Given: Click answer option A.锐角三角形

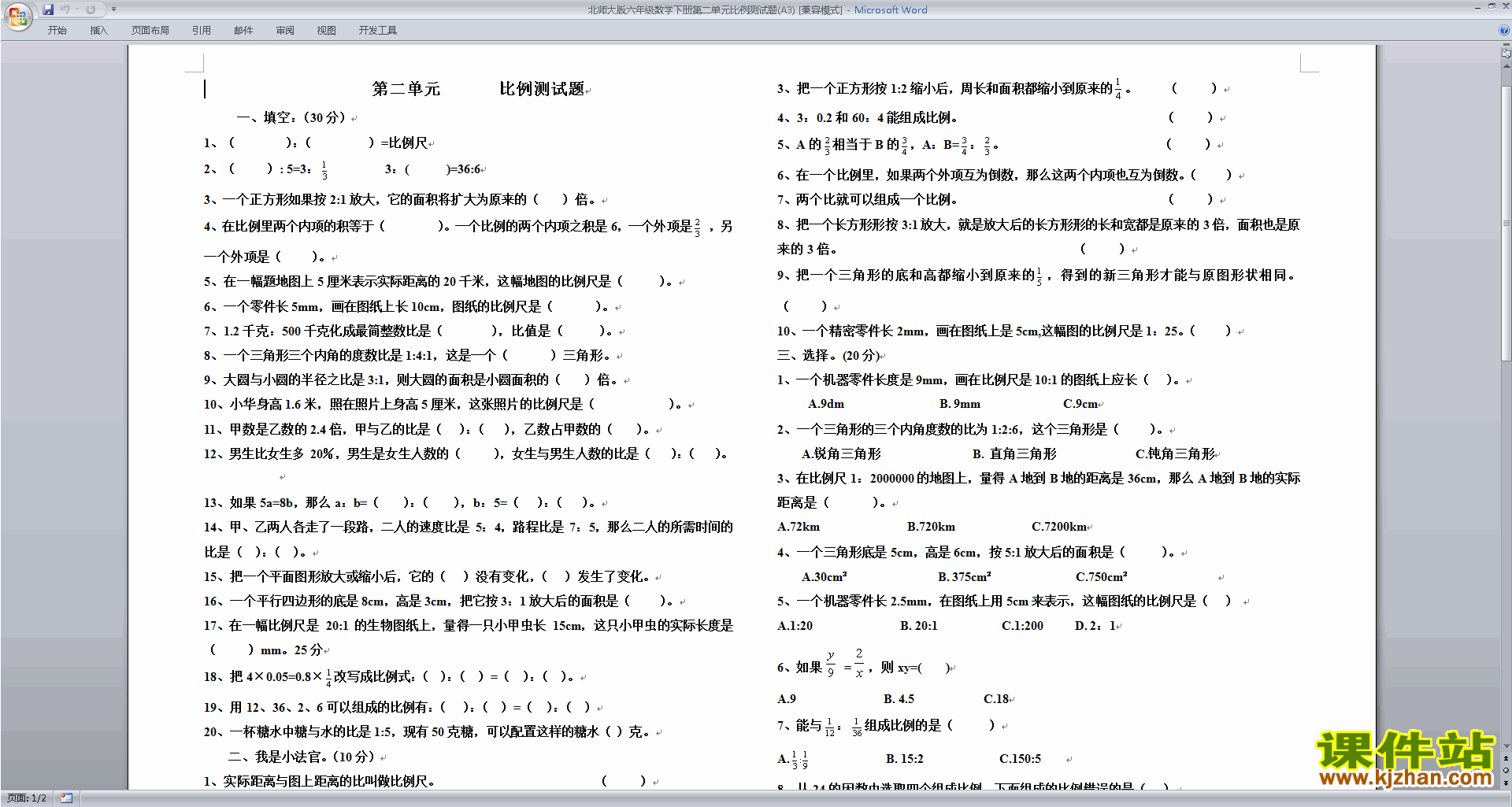Looking at the screenshot, I should 841,454.
